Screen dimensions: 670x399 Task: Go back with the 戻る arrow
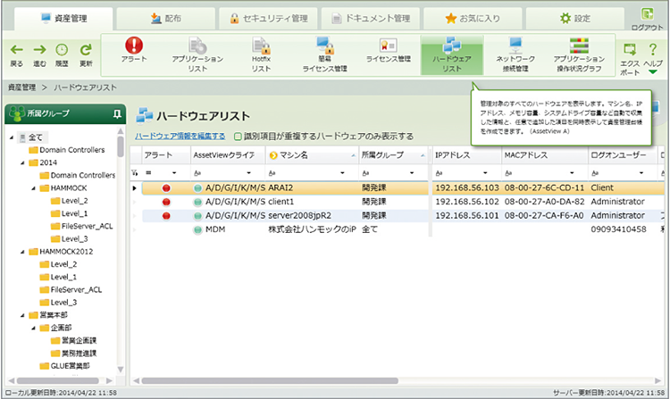tap(17, 50)
